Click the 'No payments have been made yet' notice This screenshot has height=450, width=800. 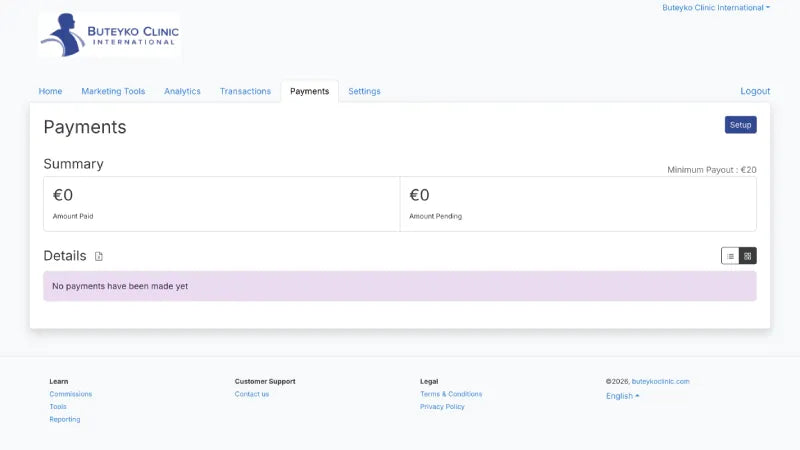click(400, 286)
